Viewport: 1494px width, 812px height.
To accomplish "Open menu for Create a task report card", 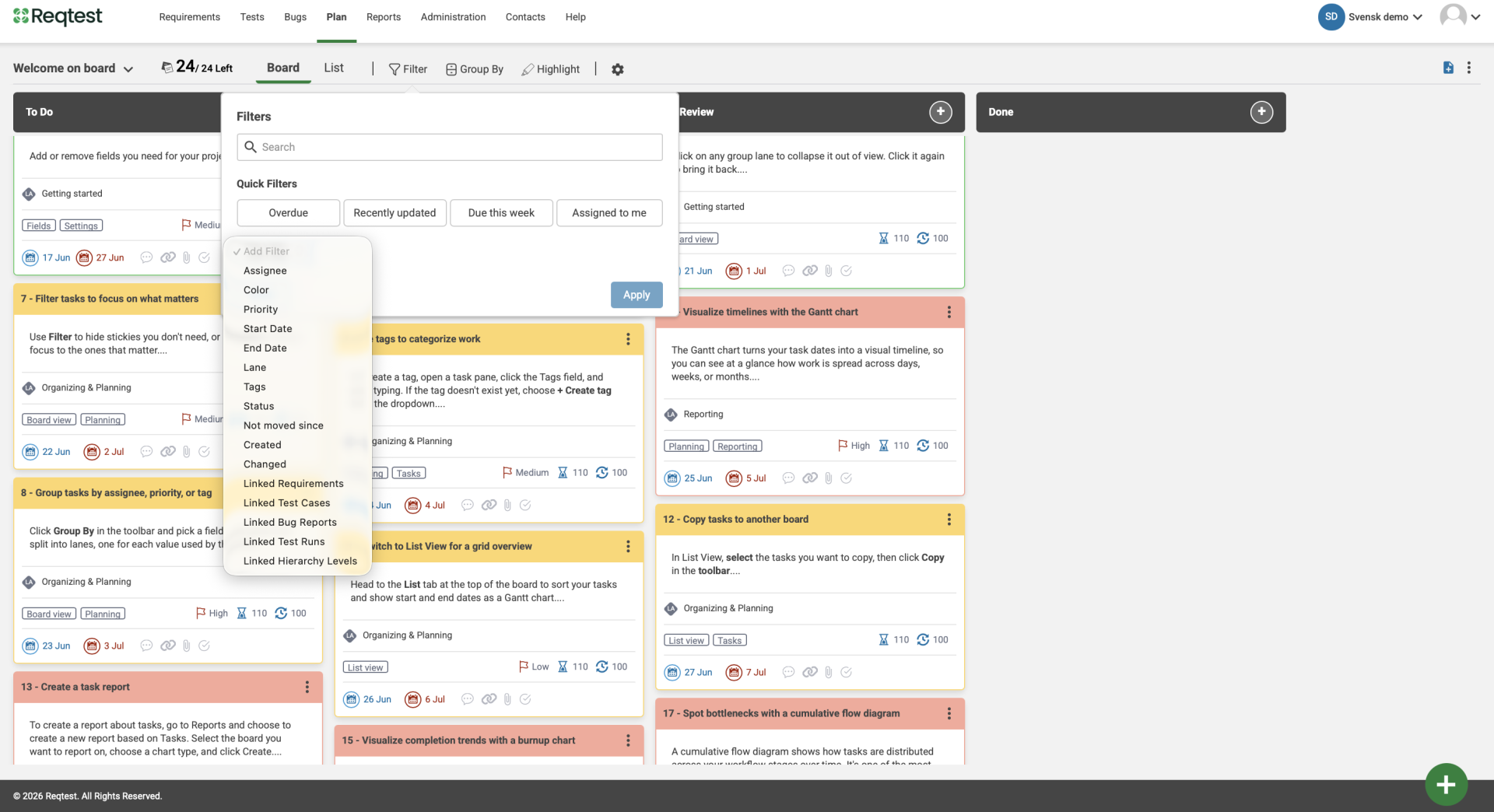I will pyautogui.click(x=307, y=687).
